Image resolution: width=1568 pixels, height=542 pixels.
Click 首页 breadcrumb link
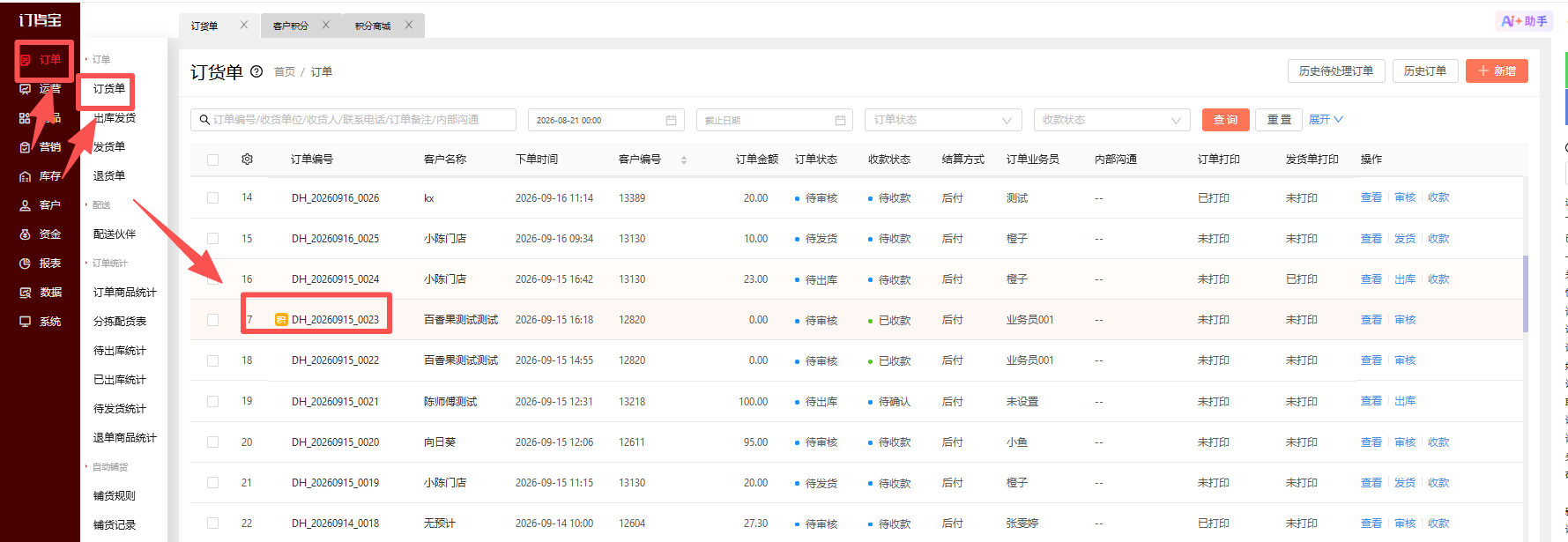285,72
